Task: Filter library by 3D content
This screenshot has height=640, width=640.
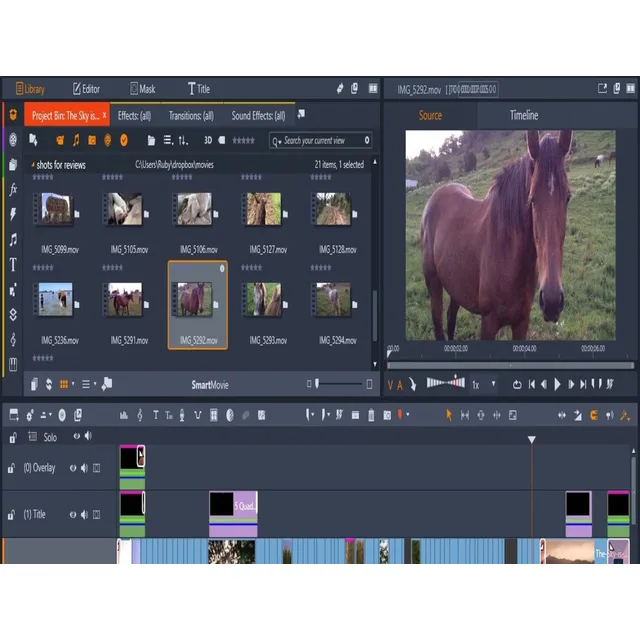Action: [208, 140]
